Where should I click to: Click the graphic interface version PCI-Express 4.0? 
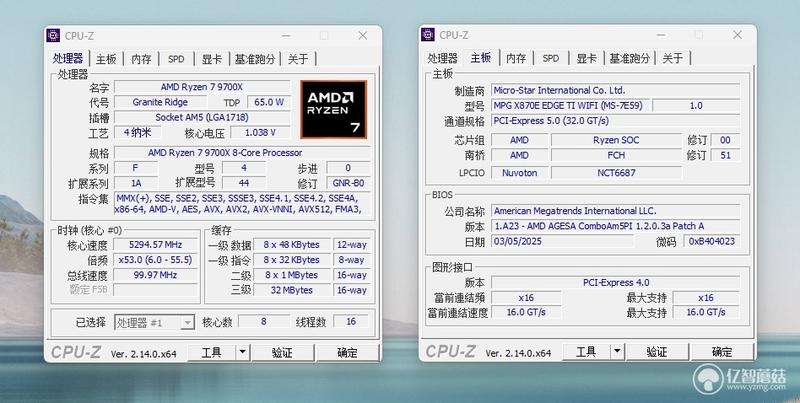click(616, 283)
